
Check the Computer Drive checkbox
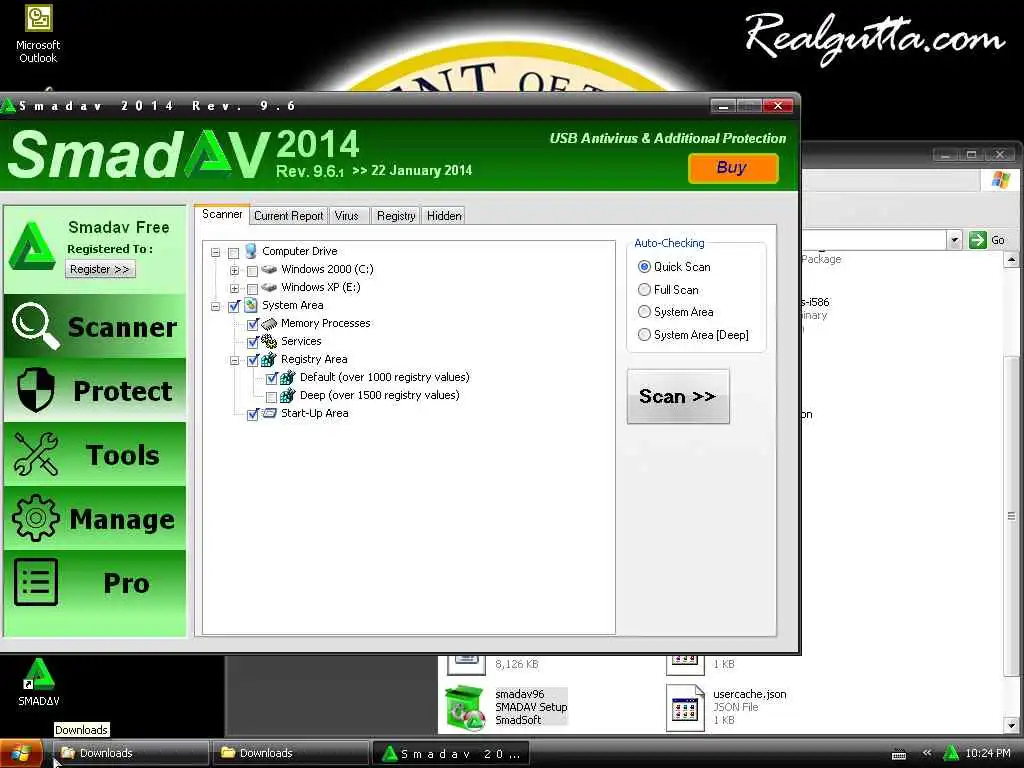coord(234,253)
